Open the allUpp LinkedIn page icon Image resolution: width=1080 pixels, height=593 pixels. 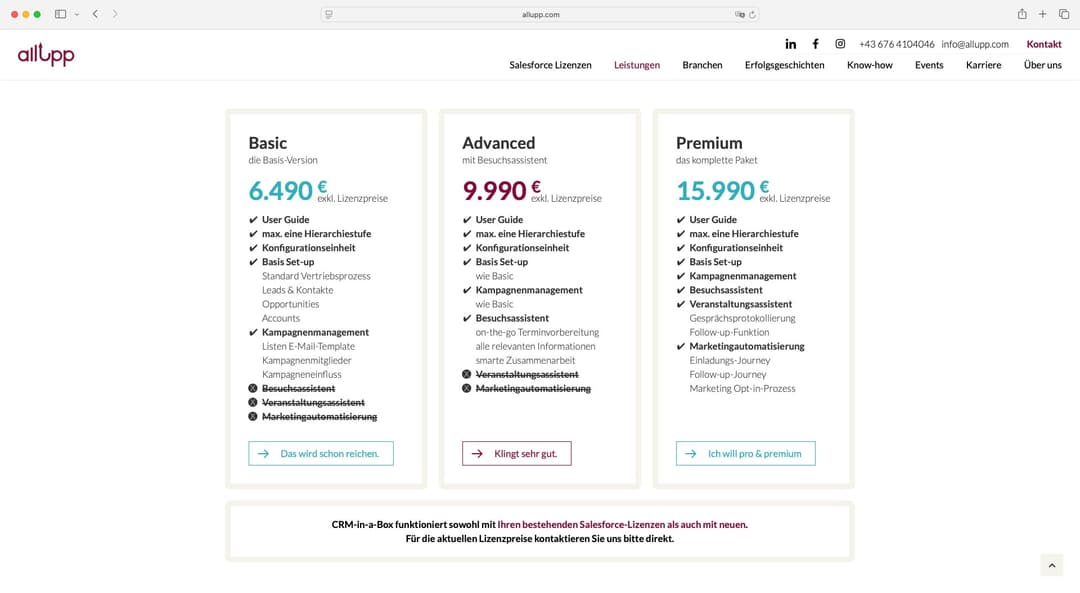coord(791,44)
